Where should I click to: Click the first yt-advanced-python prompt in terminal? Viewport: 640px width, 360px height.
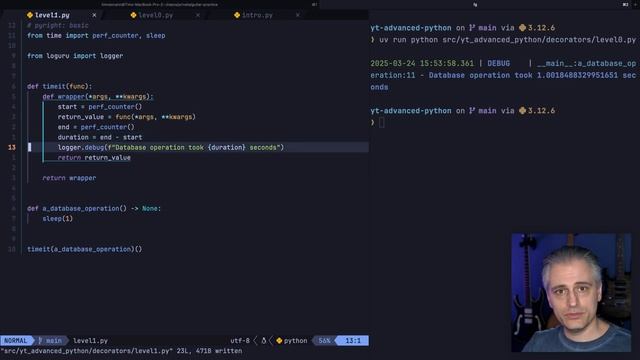pos(411,28)
